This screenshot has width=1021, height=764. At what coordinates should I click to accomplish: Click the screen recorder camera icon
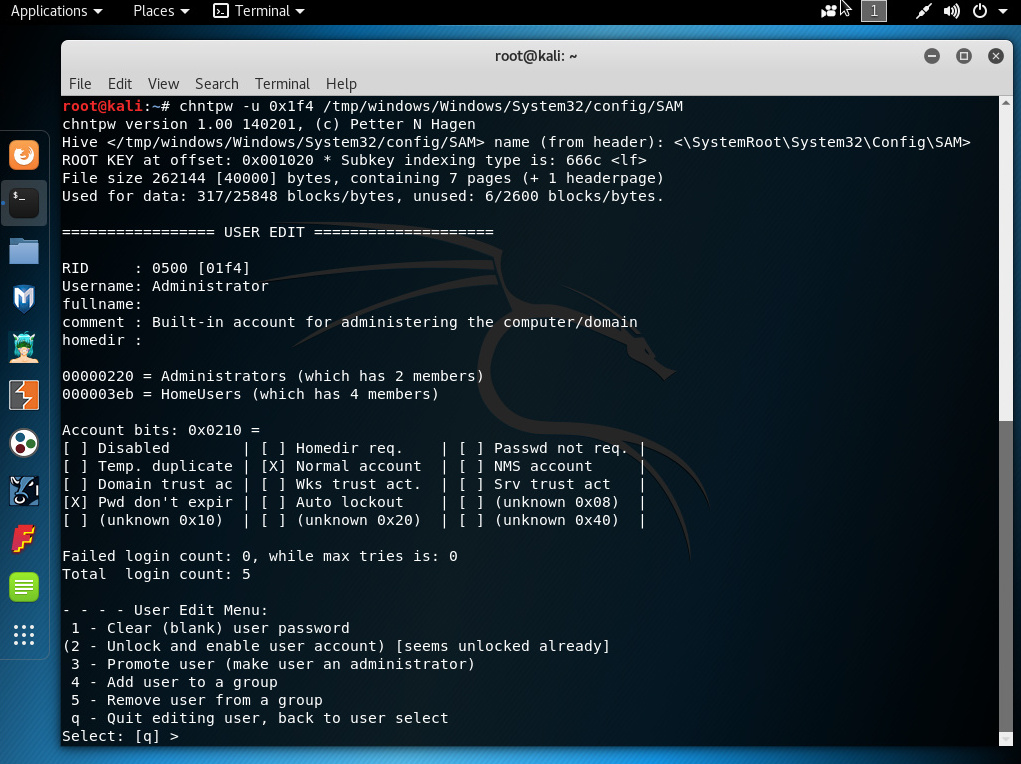[x=829, y=11]
